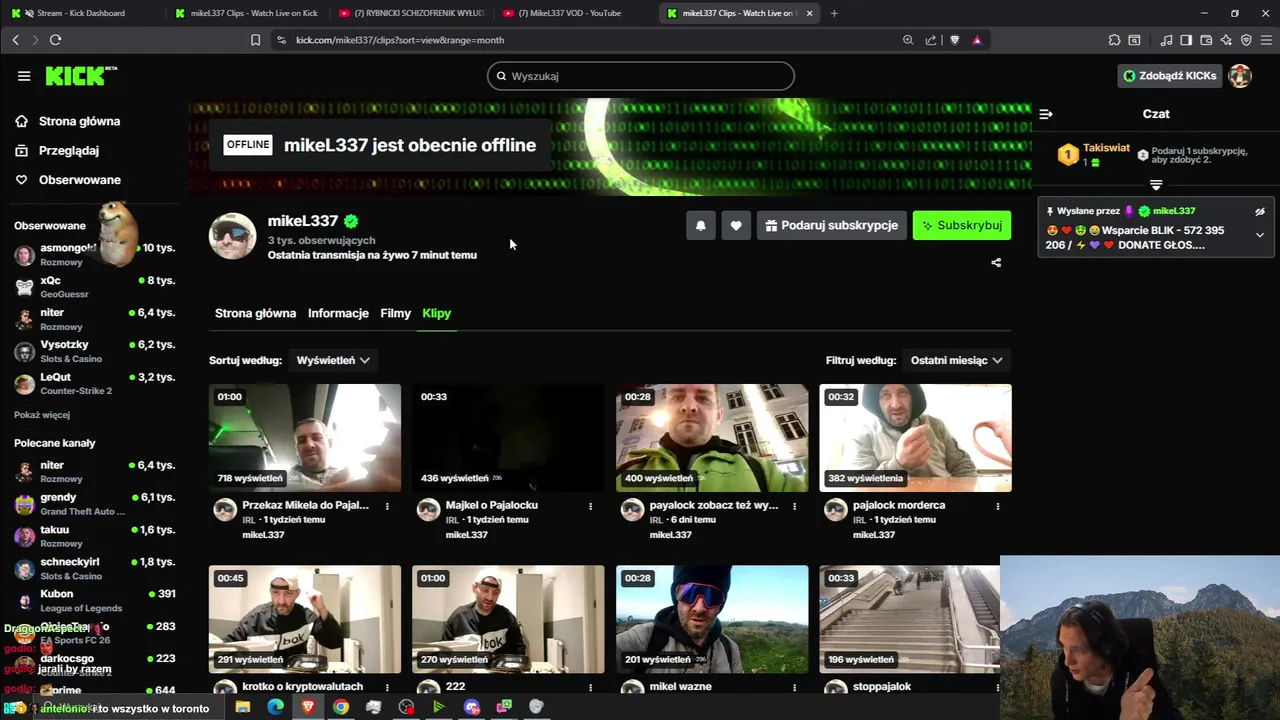Image resolution: width=1280 pixels, height=720 pixels.
Task: Open user profile avatar menu
Action: click(x=1240, y=76)
